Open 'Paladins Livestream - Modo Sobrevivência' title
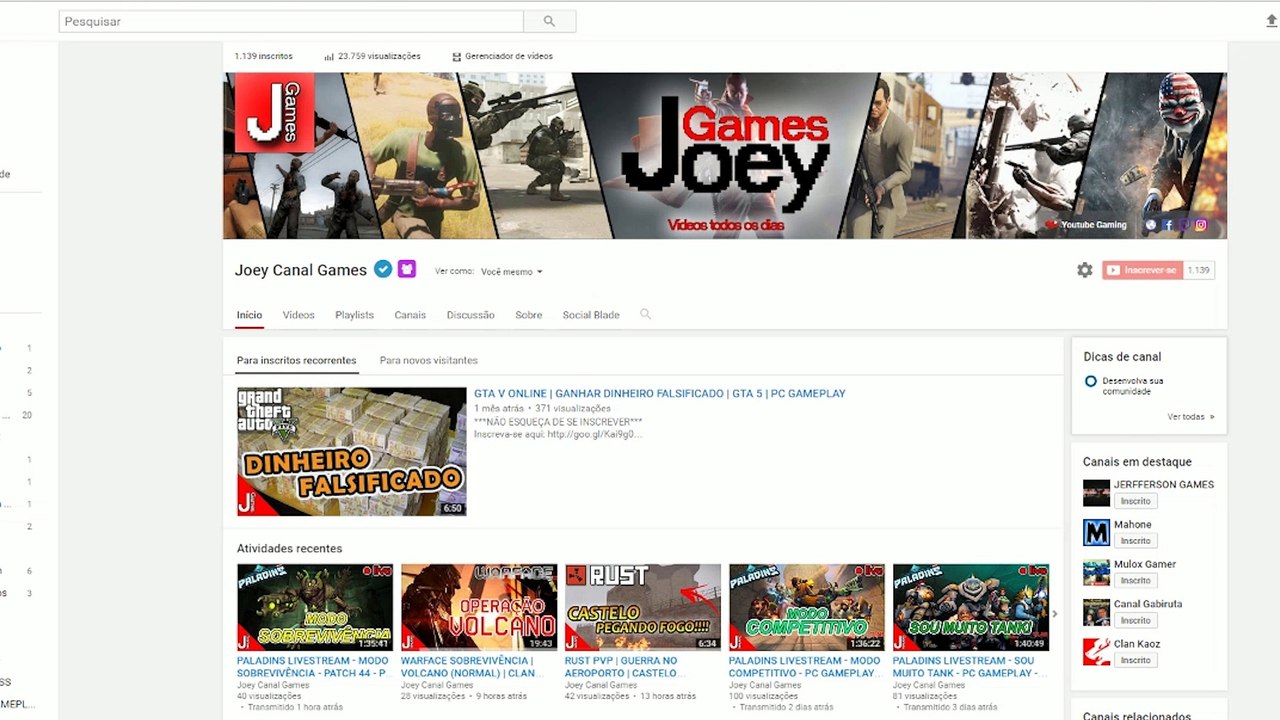The width and height of the screenshot is (1280, 720). [x=313, y=667]
